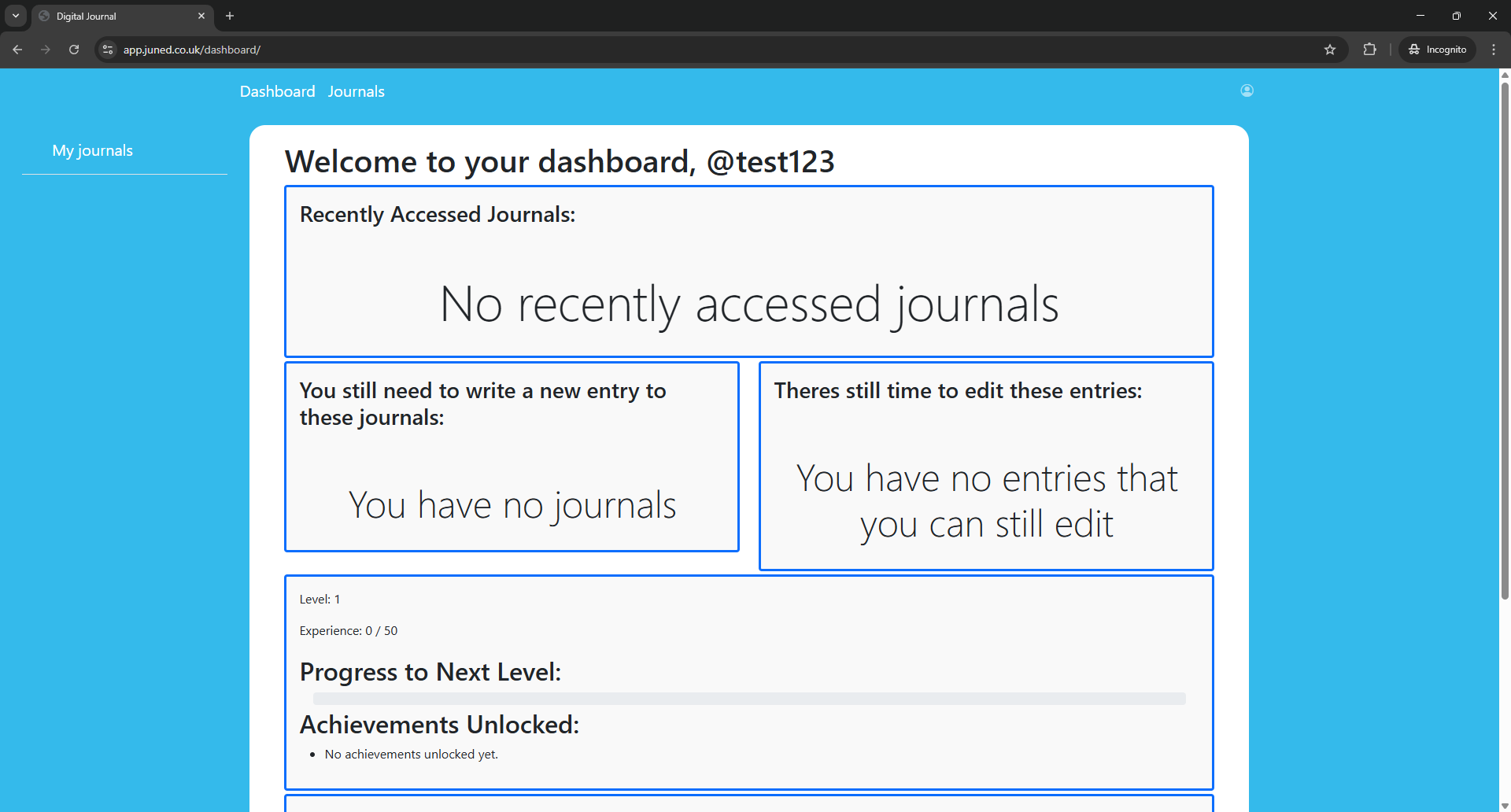Close the Digital Journal tab
This screenshot has width=1511, height=812.
201,16
